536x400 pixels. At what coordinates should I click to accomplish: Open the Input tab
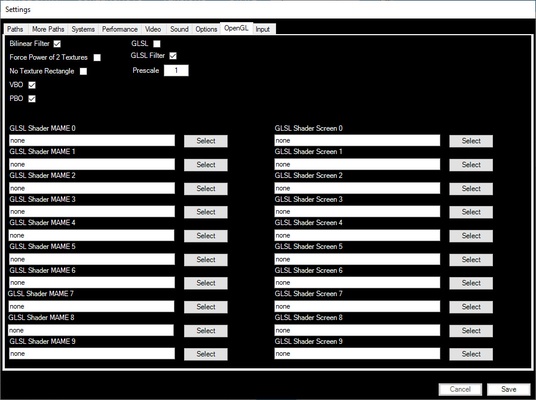coord(263,29)
